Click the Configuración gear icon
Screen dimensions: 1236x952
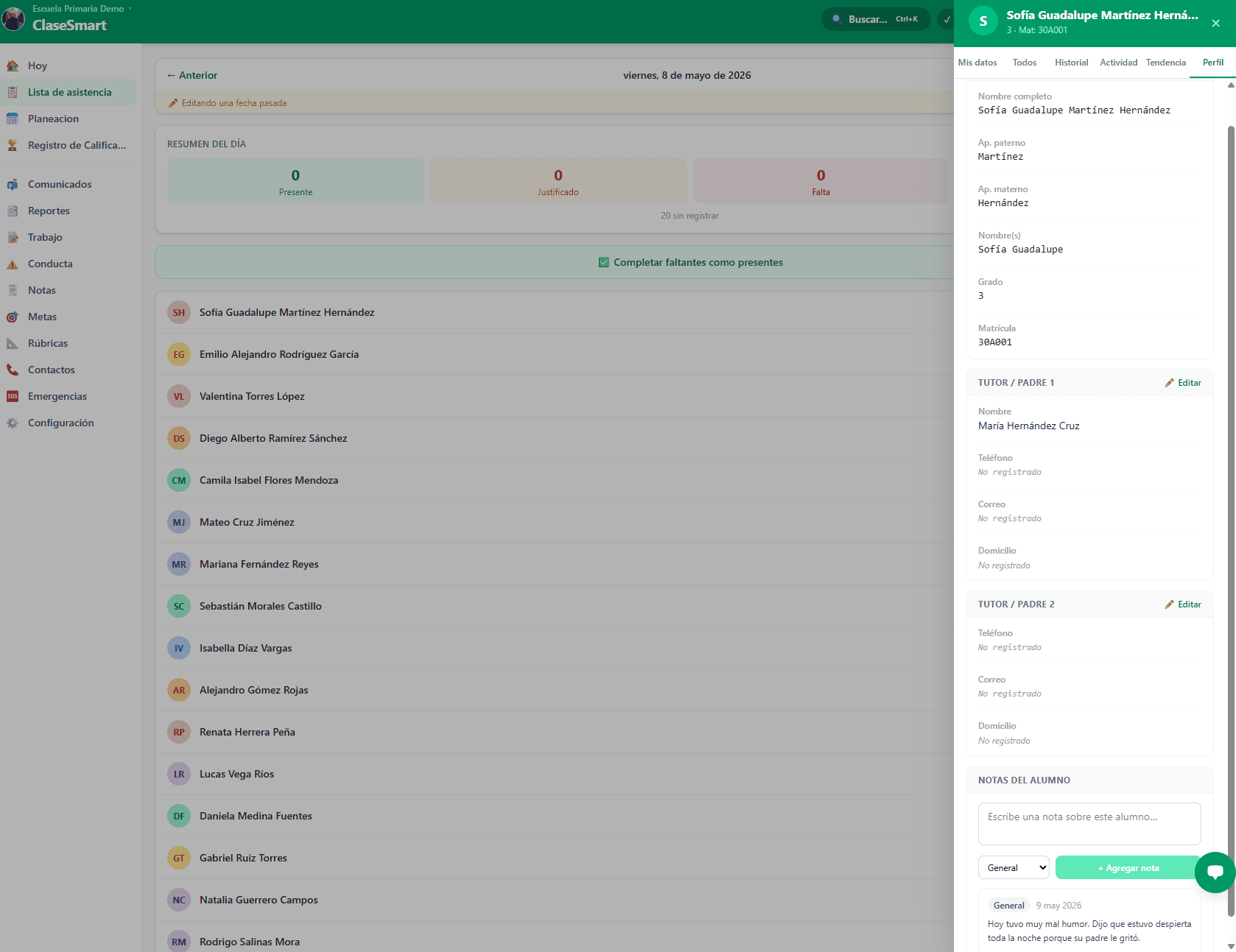tap(13, 423)
